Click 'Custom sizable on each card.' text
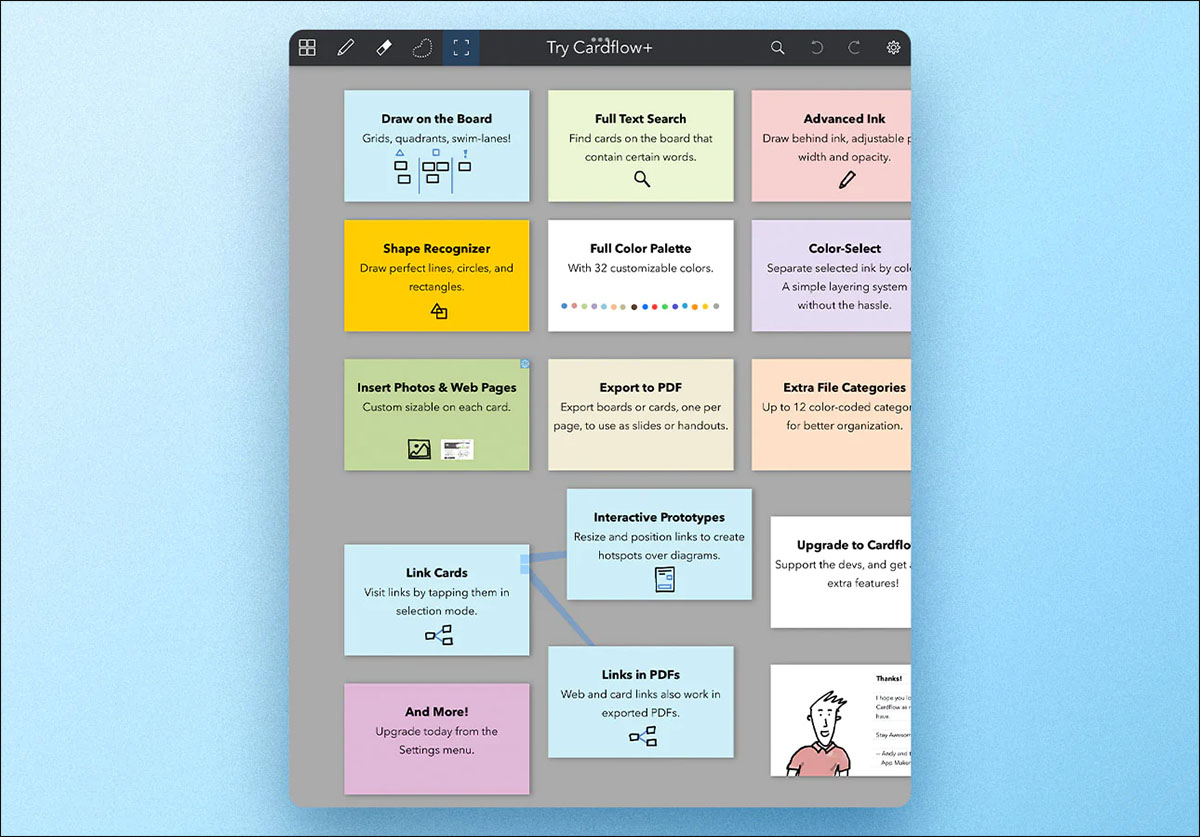This screenshot has height=837, width=1200. [436, 407]
